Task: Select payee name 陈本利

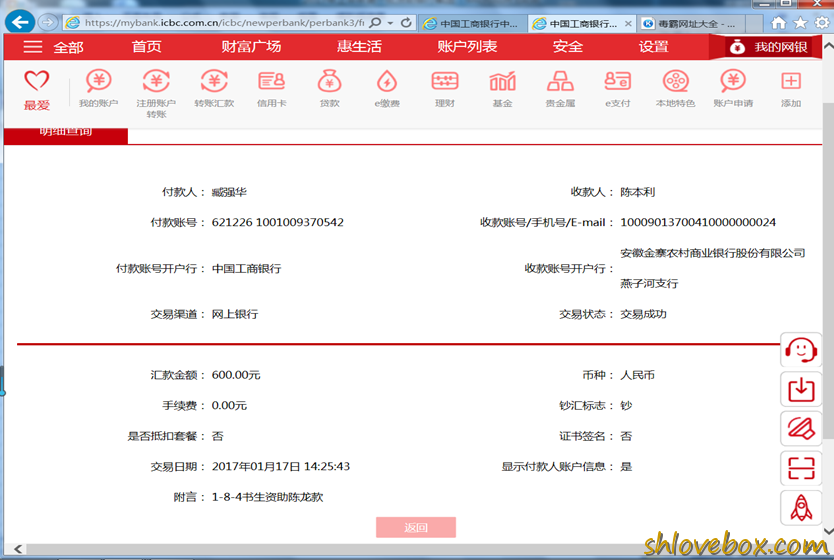Action: 637,192
